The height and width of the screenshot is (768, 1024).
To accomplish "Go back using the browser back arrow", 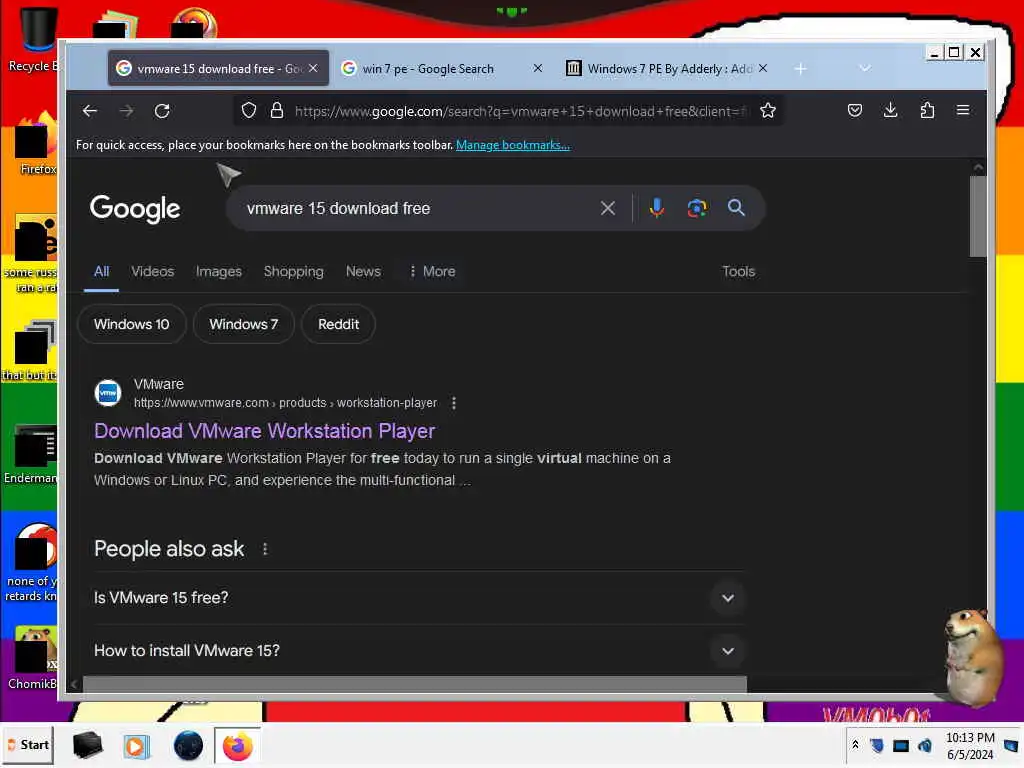I will click(90, 111).
